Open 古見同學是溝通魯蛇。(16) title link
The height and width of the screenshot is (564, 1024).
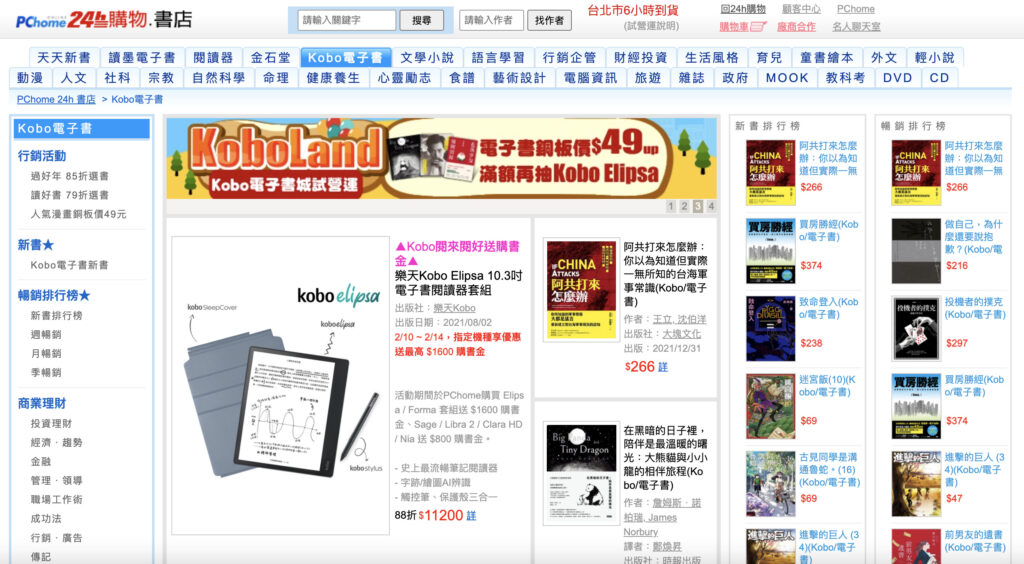tap(829, 469)
